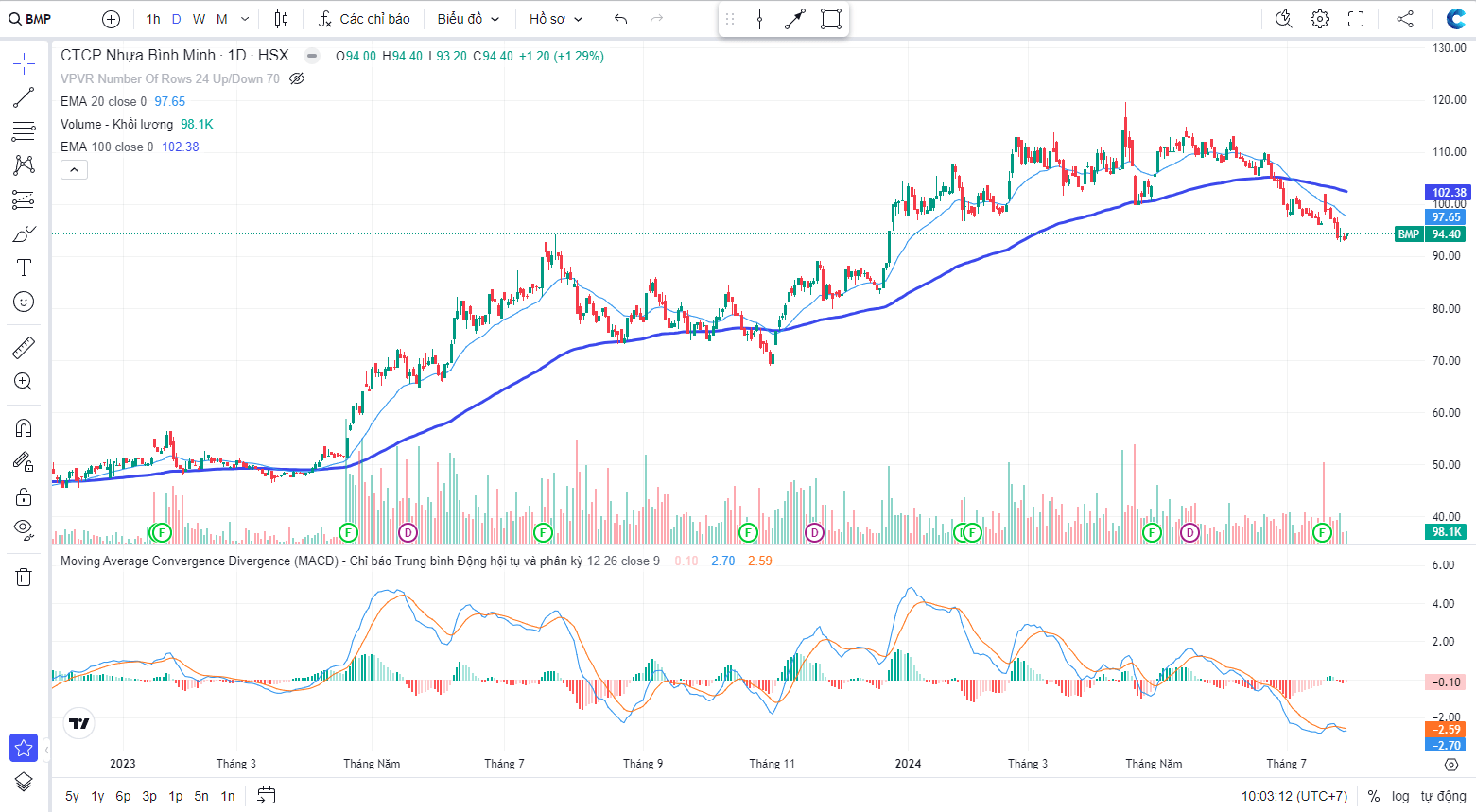Select the crosshair cursor tool
1476x812 pixels.
click(24, 63)
